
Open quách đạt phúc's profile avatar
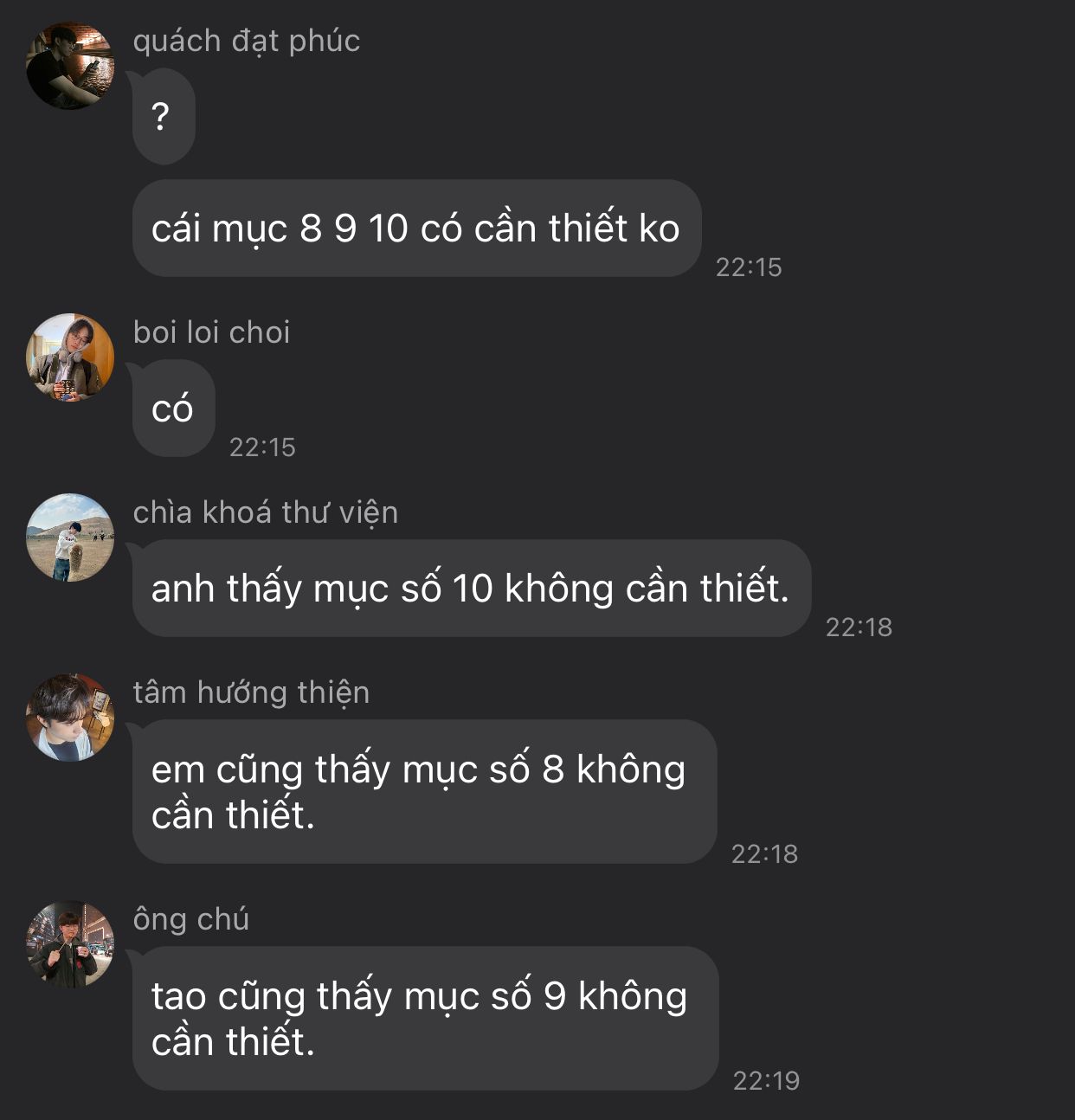(x=70, y=66)
